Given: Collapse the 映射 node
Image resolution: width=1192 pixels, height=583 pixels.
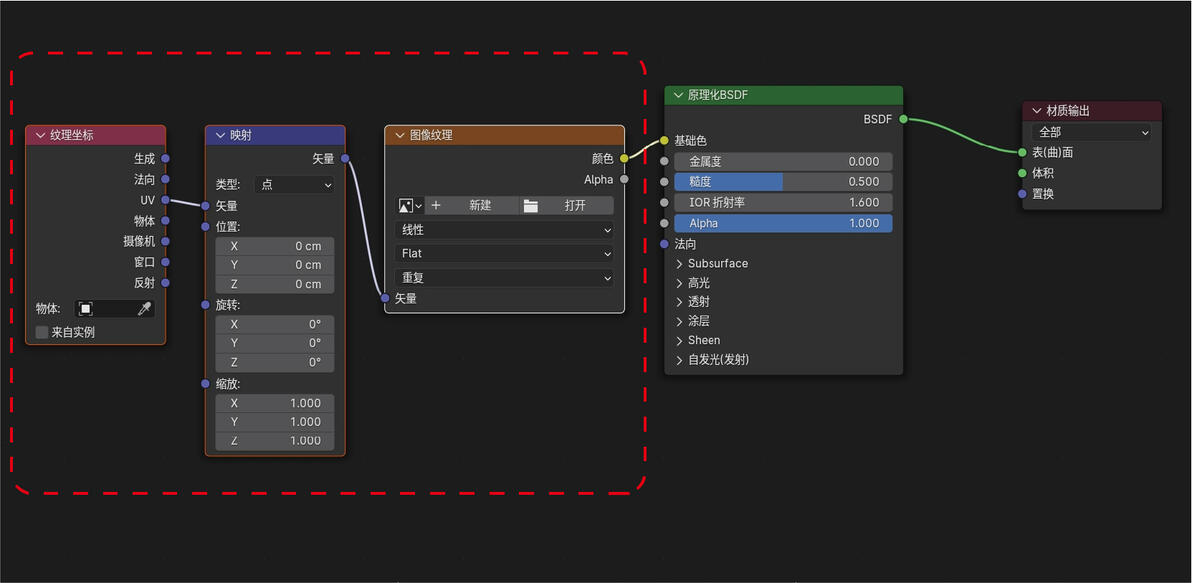Looking at the screenshot, I should coord(220,135).
